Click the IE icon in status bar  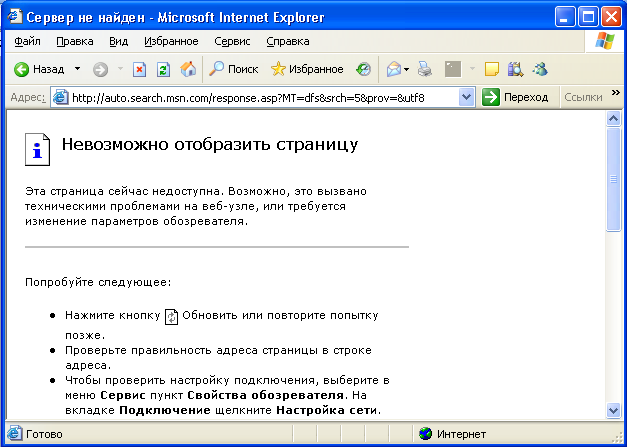[x=15, y=433]
